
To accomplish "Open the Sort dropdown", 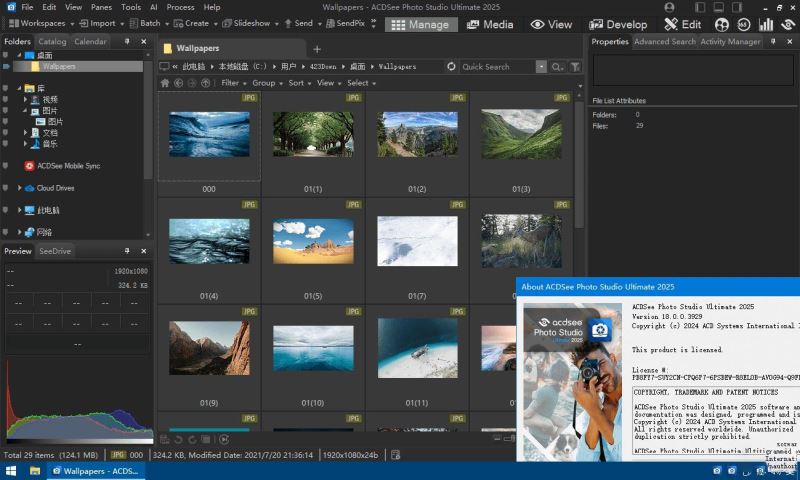I will pos(300,83).
